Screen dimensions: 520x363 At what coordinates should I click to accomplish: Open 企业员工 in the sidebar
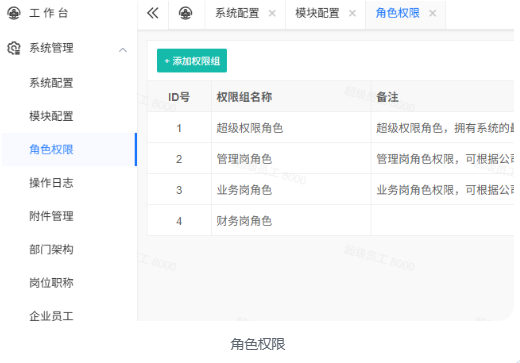click(x=51, y=316)
